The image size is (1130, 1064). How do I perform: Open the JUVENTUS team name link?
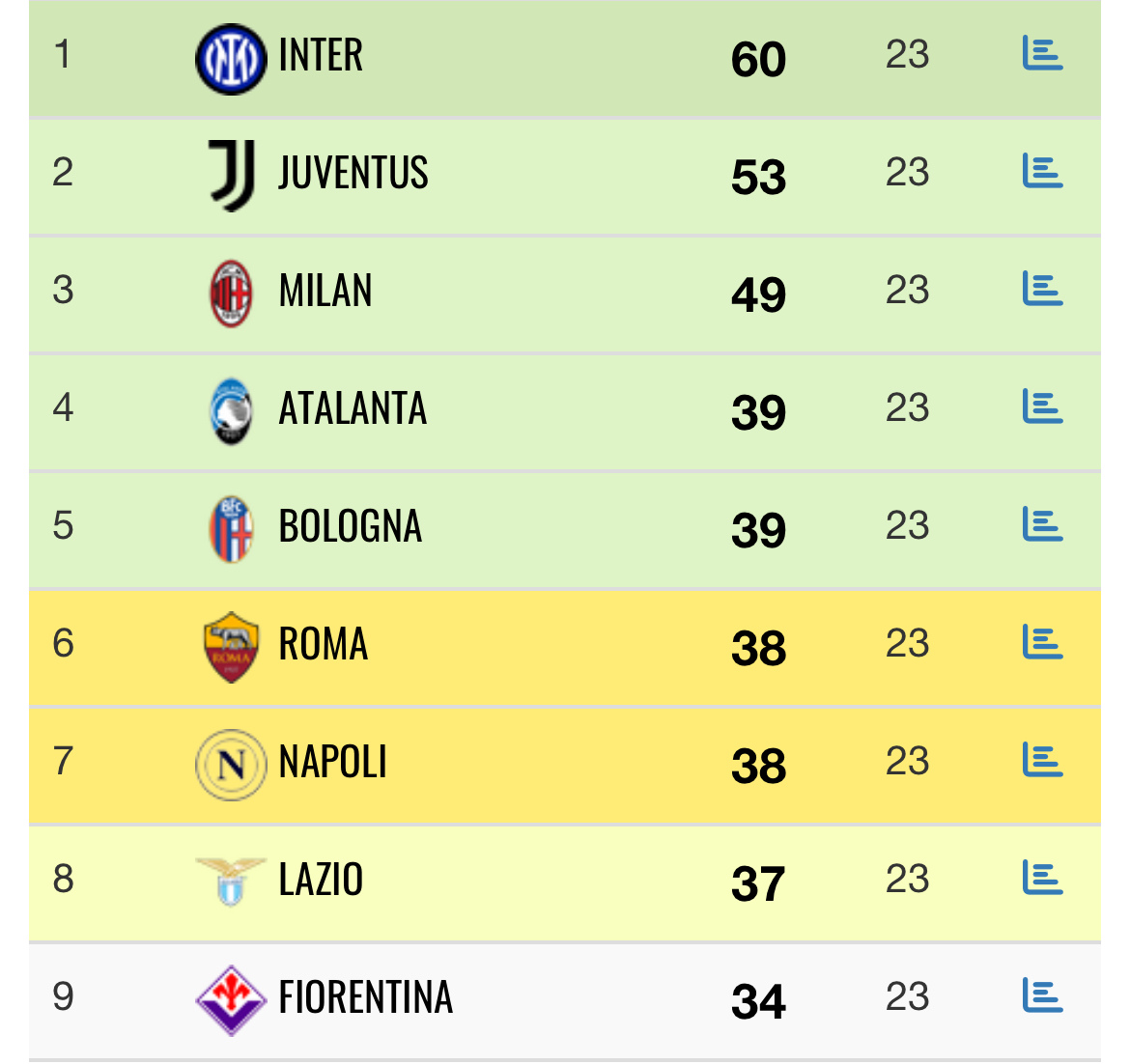pos(353,173)
